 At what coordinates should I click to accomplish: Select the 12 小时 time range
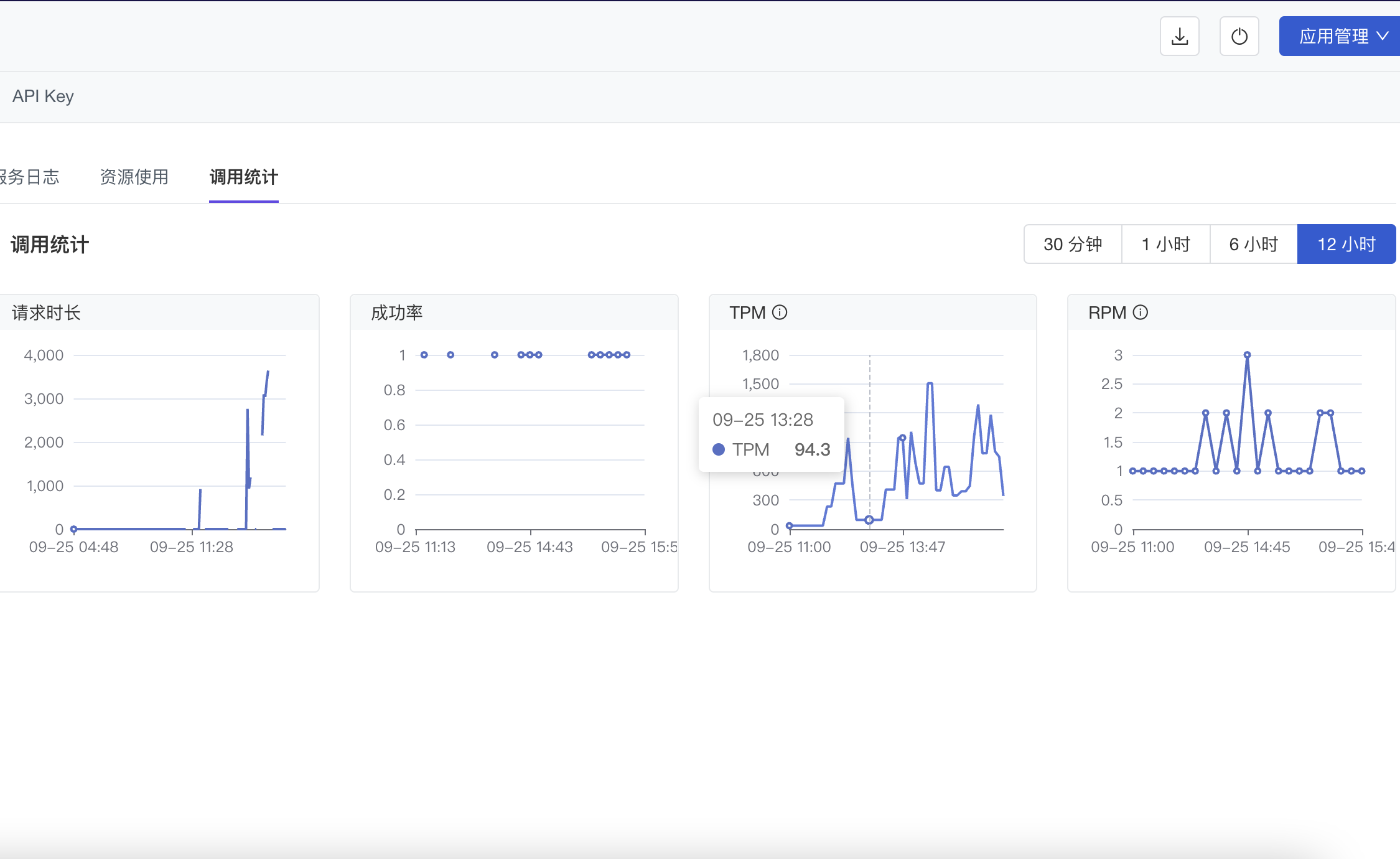click(1346, 244)
